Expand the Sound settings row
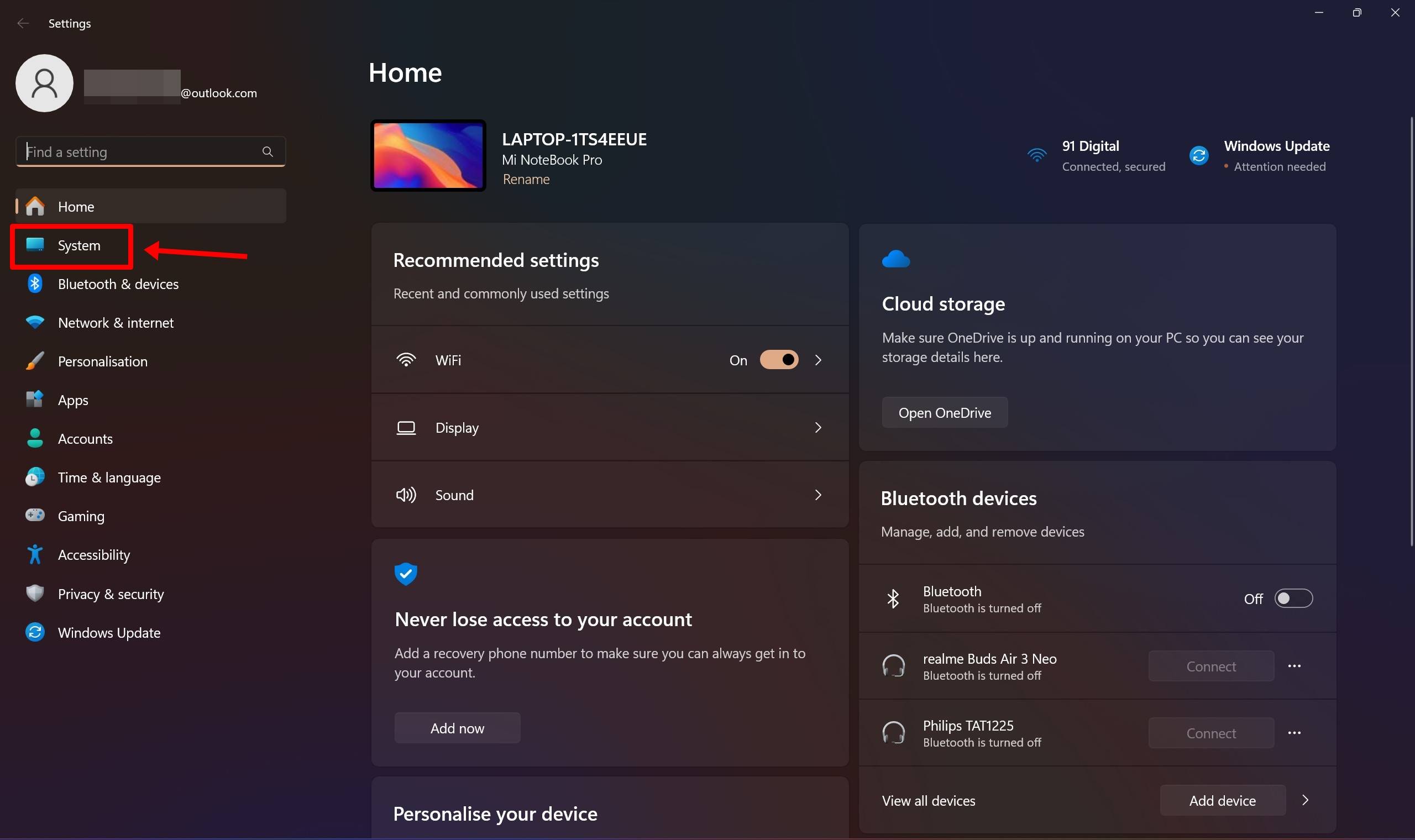This screenshot has width=1415, height=840. point(818,494)
